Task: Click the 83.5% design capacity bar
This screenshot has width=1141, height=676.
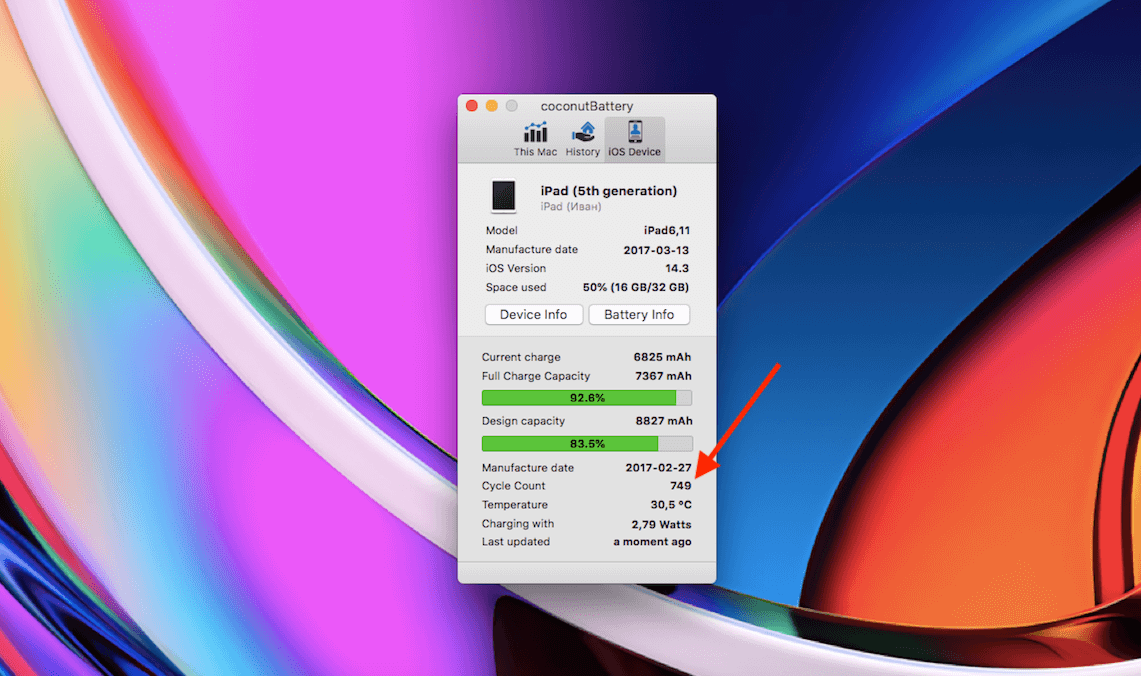Action: (586, 443)
